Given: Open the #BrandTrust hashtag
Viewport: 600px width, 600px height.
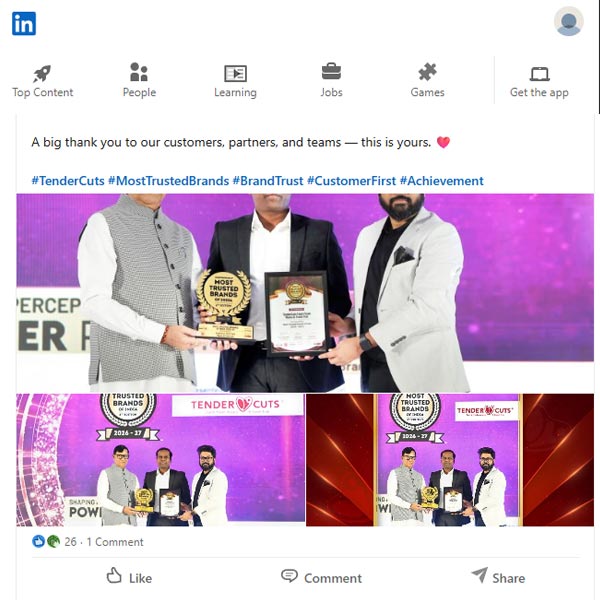Looking at the screenshot, I should pyautogui.click(x=268, y=181).
